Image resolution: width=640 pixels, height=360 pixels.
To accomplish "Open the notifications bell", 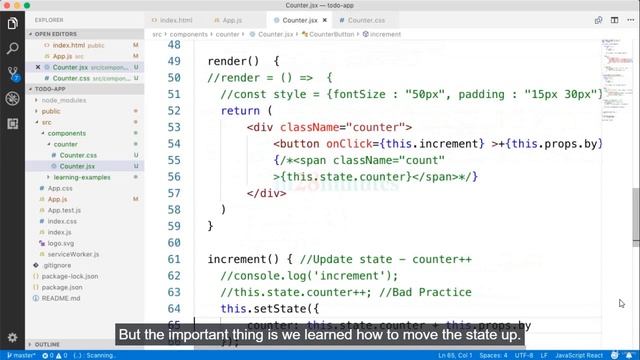I will [629, 356].
